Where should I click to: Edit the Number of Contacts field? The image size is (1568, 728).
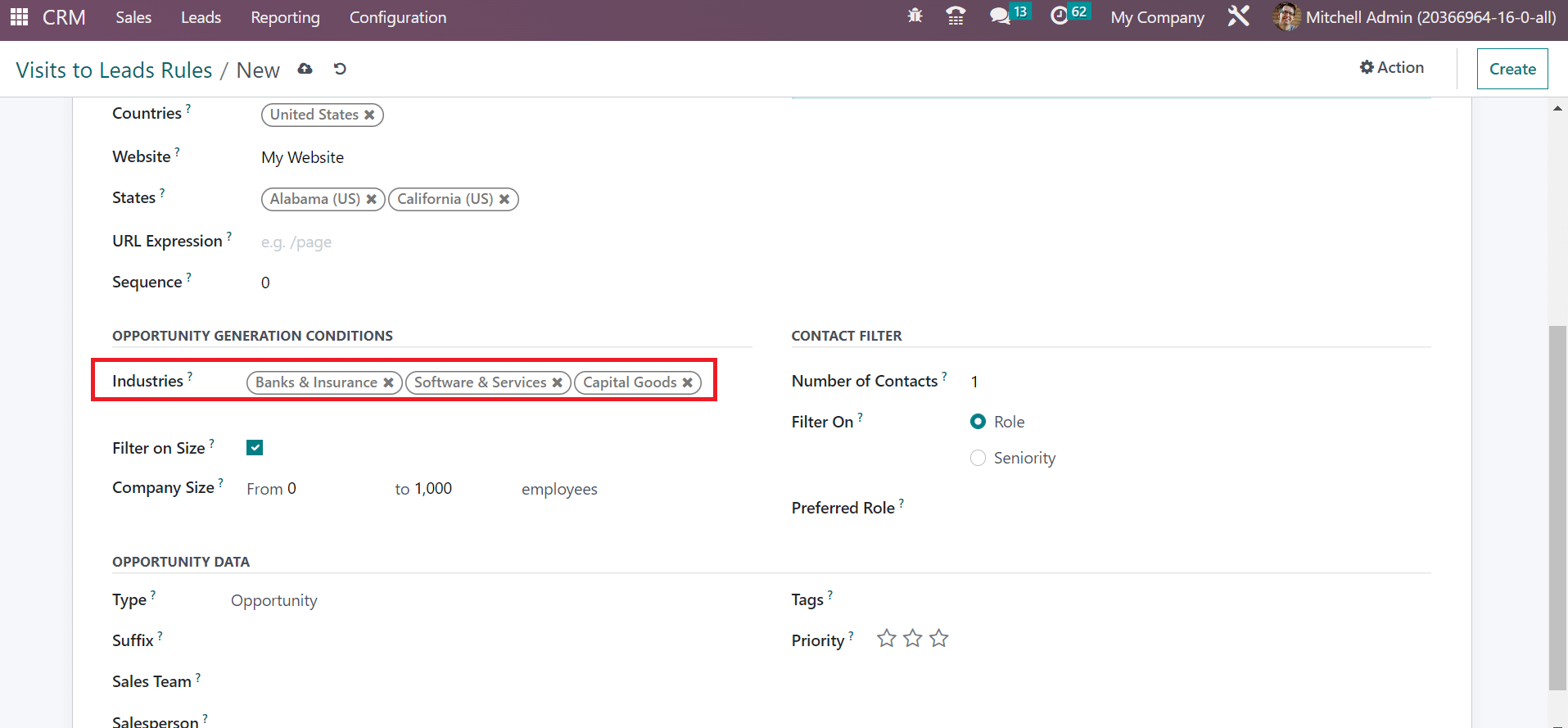coord(1200,382)
